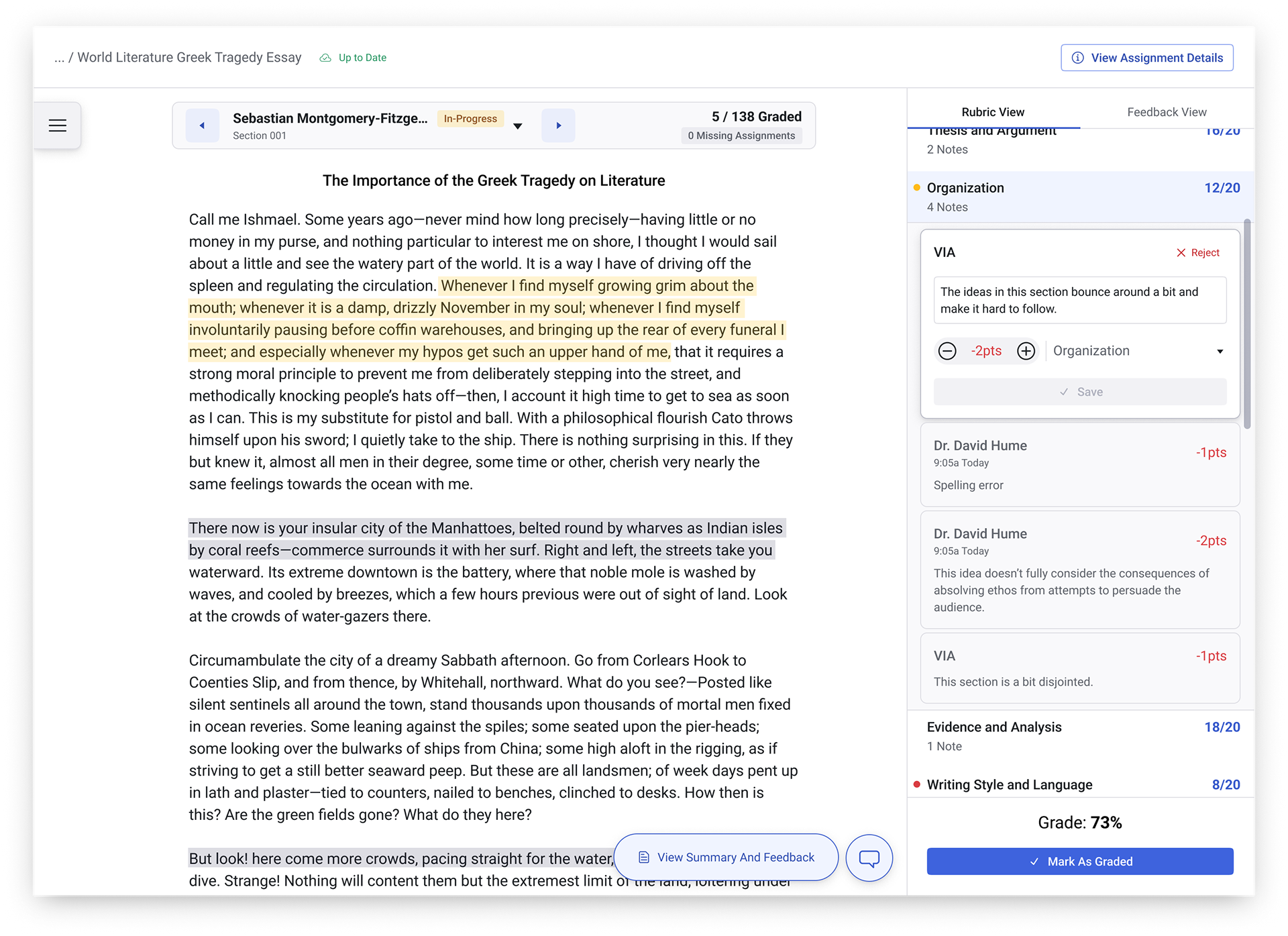Click the -2pts value in VIA card
Screen dimensions: 1288x936
pyautogui.click(x=986, y=351)
